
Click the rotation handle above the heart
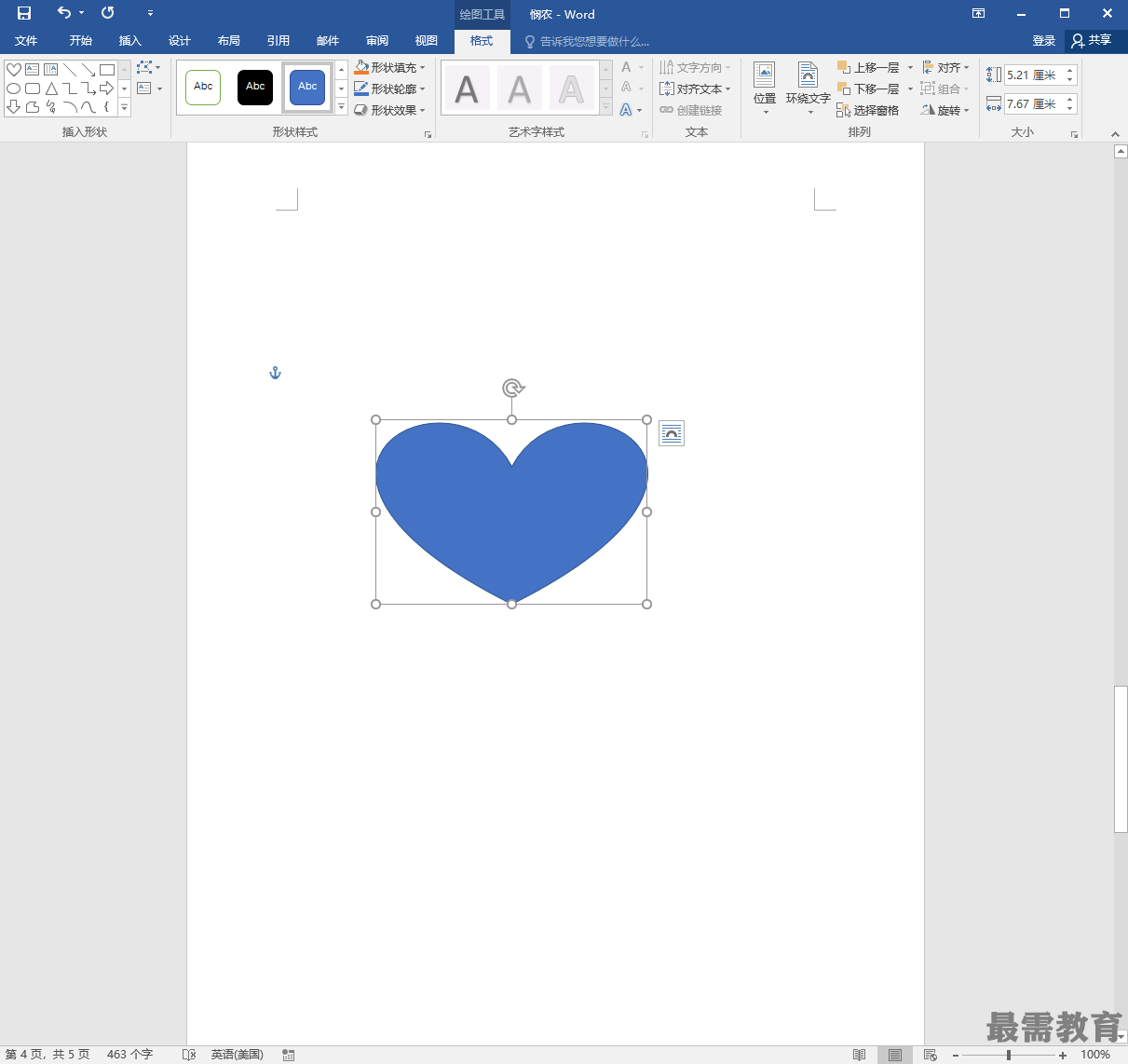pyautogui.click(x=512, y=388)
